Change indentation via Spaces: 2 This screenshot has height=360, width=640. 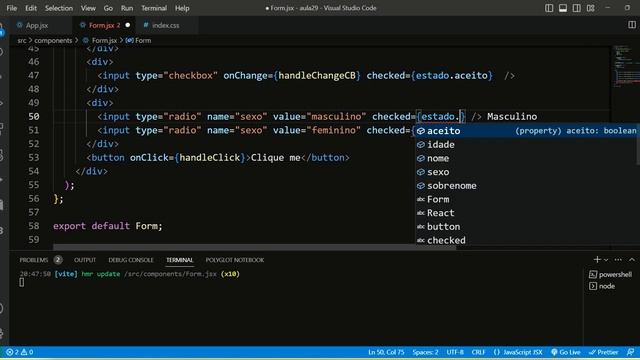click(425, 352)
